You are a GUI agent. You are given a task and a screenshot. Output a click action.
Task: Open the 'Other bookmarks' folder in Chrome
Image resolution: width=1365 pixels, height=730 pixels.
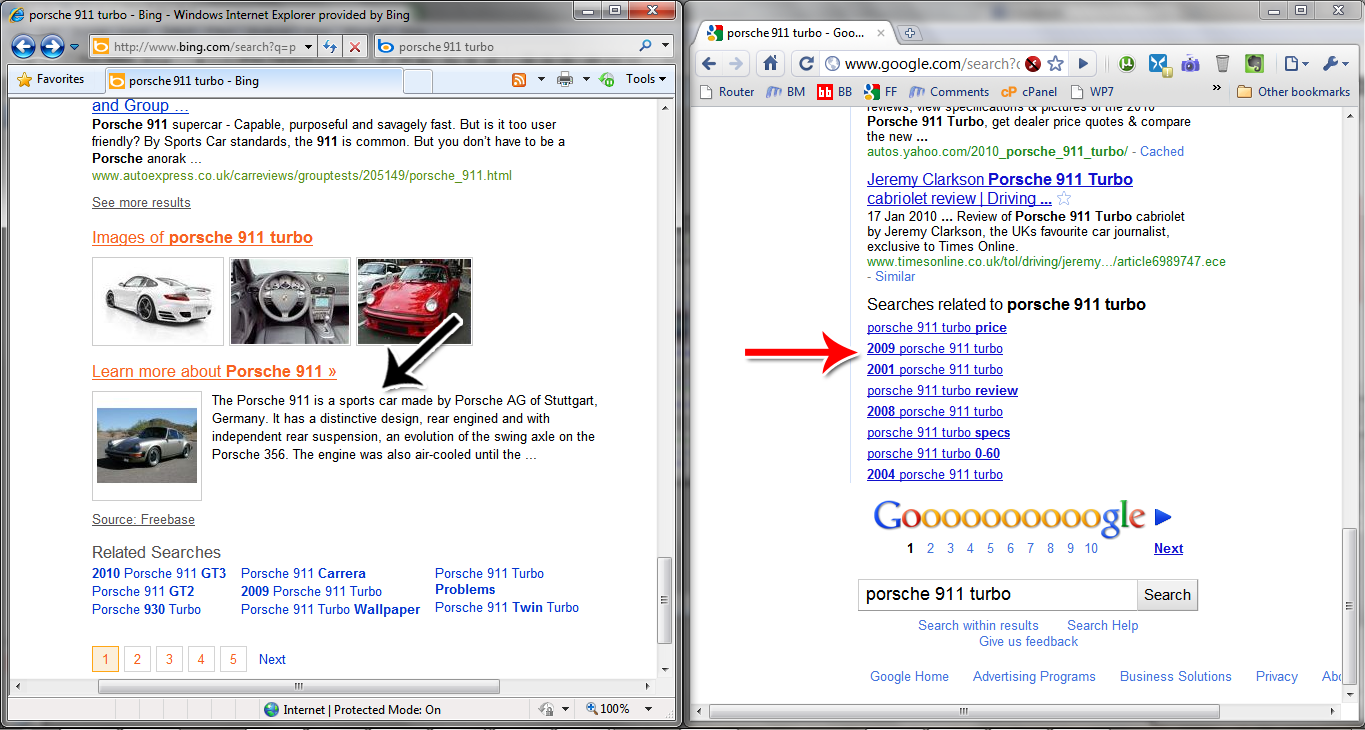pyautogui.click(x=1293, y=92)
